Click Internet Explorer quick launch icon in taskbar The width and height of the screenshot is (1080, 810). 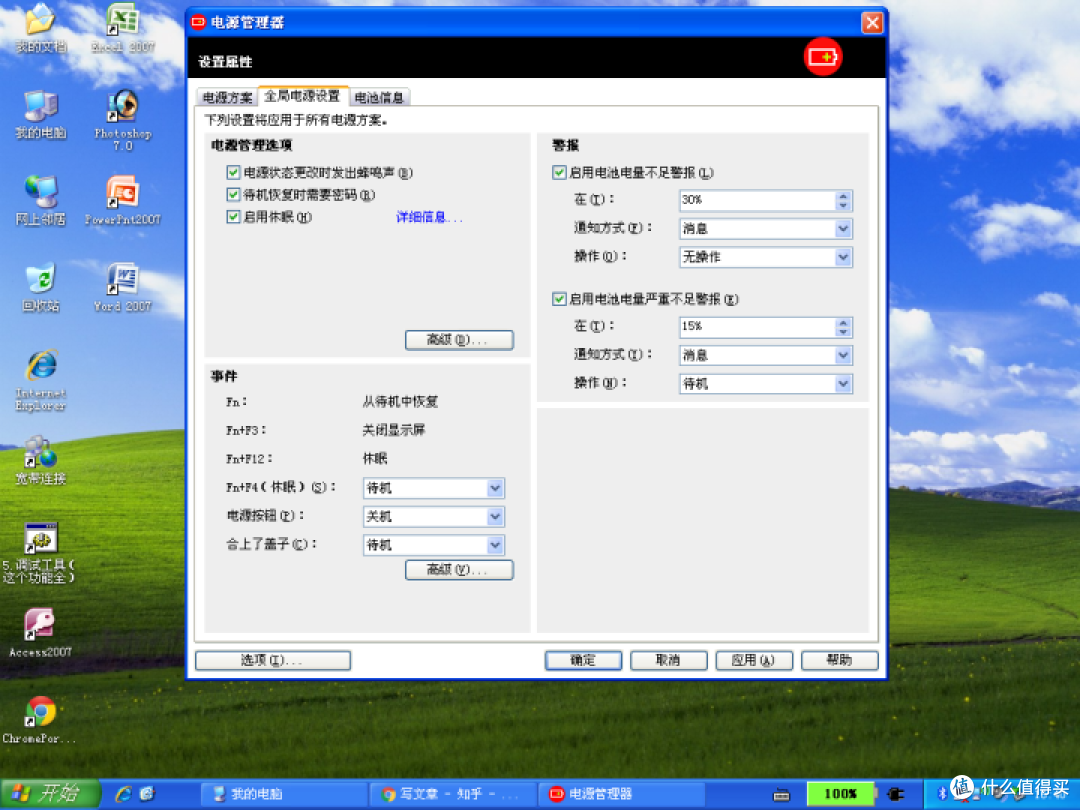coord(123,793)
